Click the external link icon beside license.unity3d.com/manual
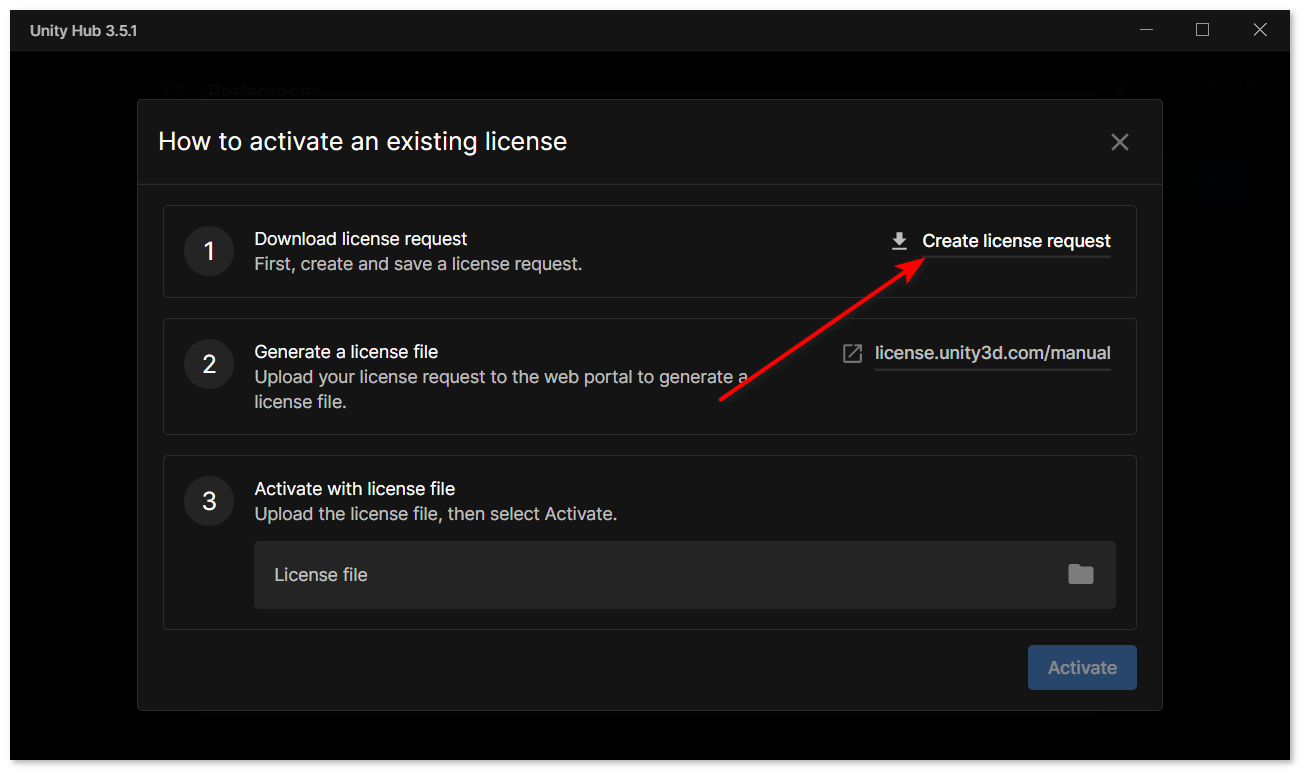 pyautogui.click(x=852, y=353)
